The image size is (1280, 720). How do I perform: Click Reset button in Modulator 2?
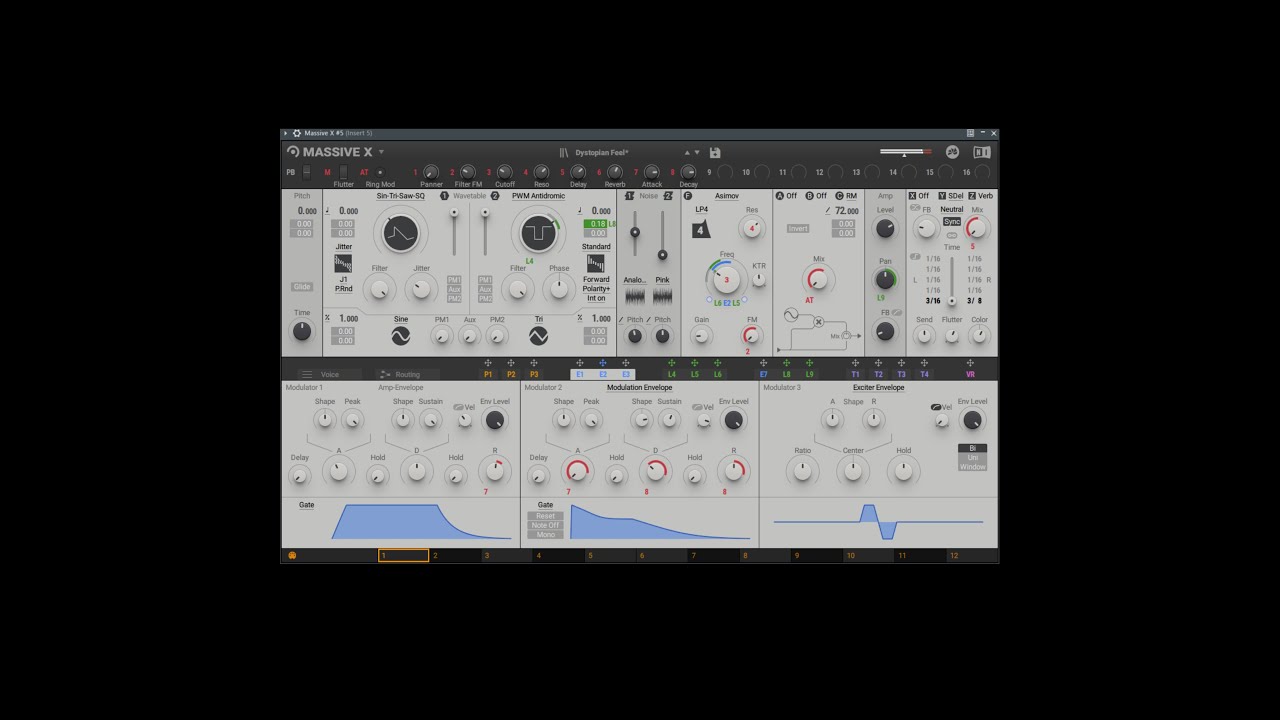pyautogui.click(x=546, y=516)
